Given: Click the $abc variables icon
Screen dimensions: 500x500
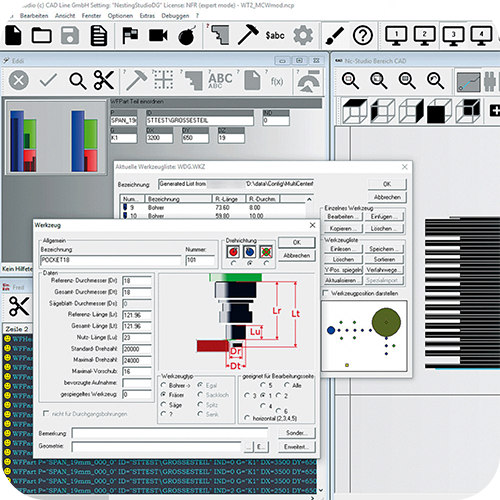Looking at the screenshot, I should point(275,35).
